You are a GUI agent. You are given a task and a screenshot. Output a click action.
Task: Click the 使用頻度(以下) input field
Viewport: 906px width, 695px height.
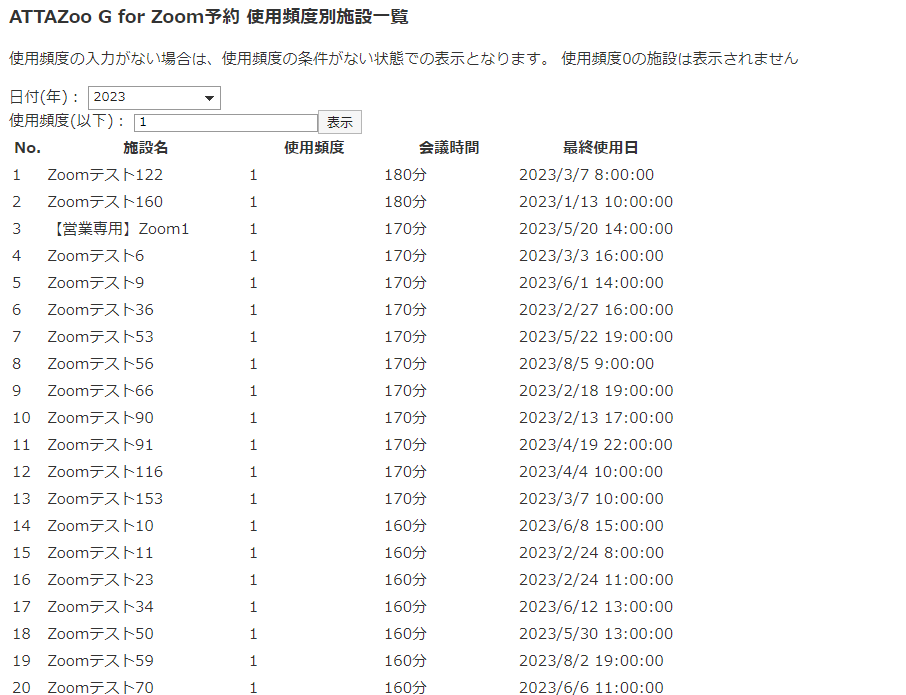pos(225,122)
